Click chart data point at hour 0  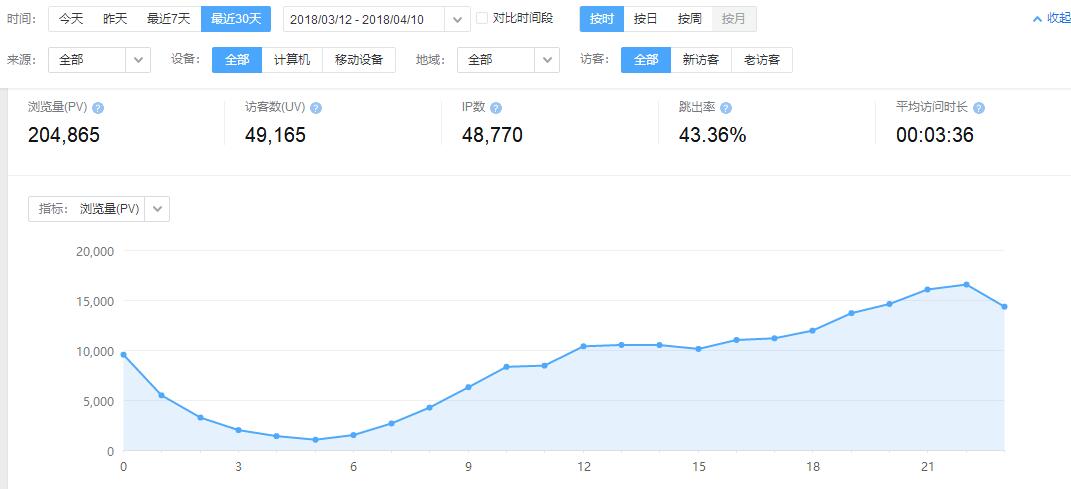[123, 354]
